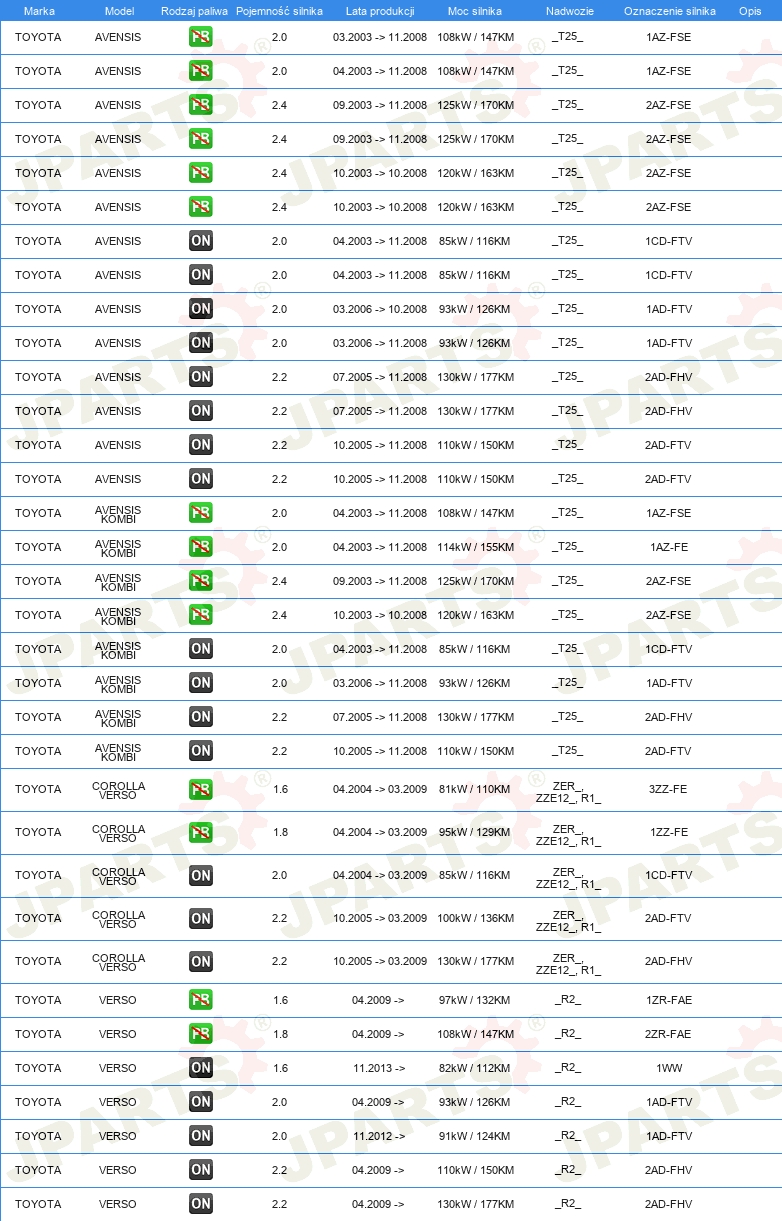
Task: Click diesel ON icon in Verso 91kW 11.2012 row
Action: tap(201, 1136)
